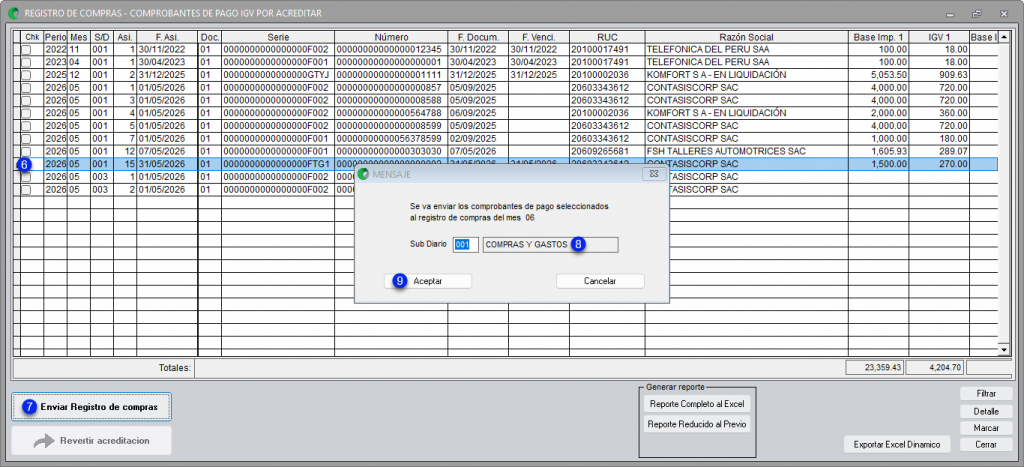Check the row with number ending 8599

pyautogui.click(x=26, y=126)
